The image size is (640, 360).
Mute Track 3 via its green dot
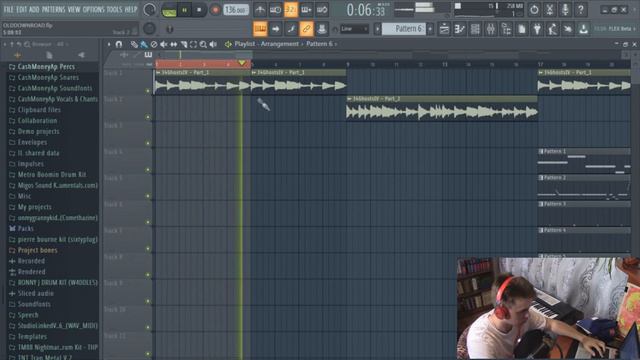pos(148,143)
